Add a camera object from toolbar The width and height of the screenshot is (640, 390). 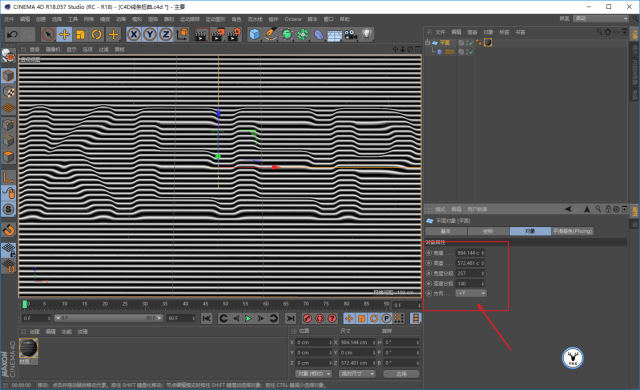(x=351, y=35)
